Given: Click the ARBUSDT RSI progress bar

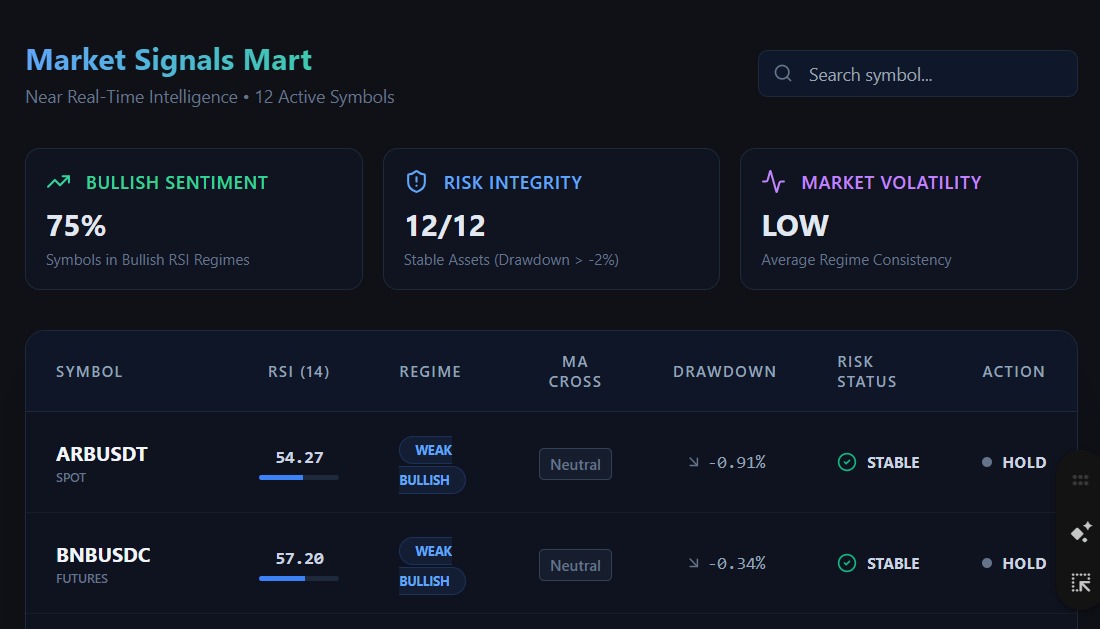Looking at the screenshot, I should 299,478.
